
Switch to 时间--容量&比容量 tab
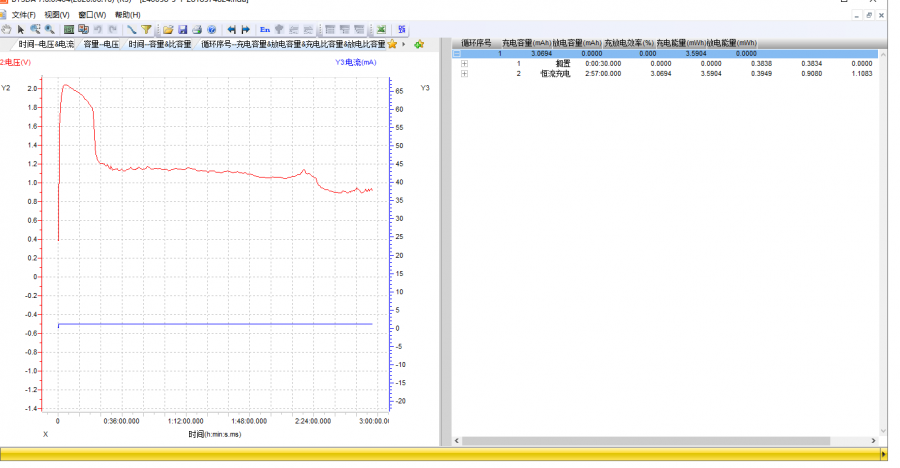coord(159,44)
